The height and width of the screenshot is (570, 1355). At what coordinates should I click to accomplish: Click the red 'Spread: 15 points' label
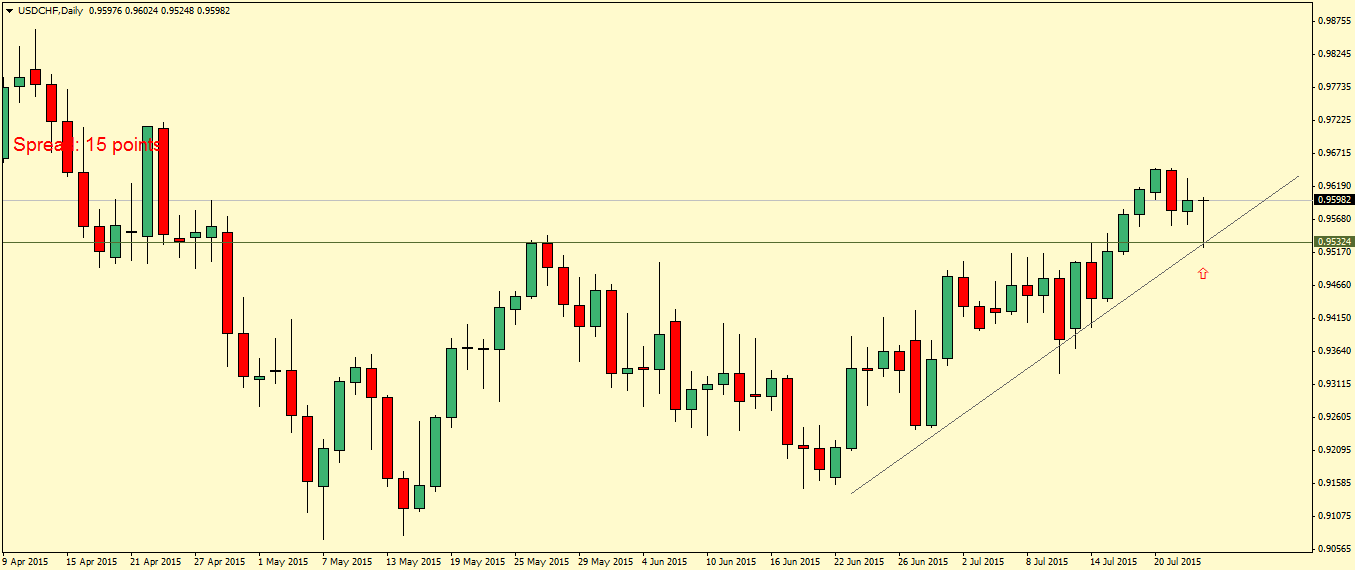[87, 145]
